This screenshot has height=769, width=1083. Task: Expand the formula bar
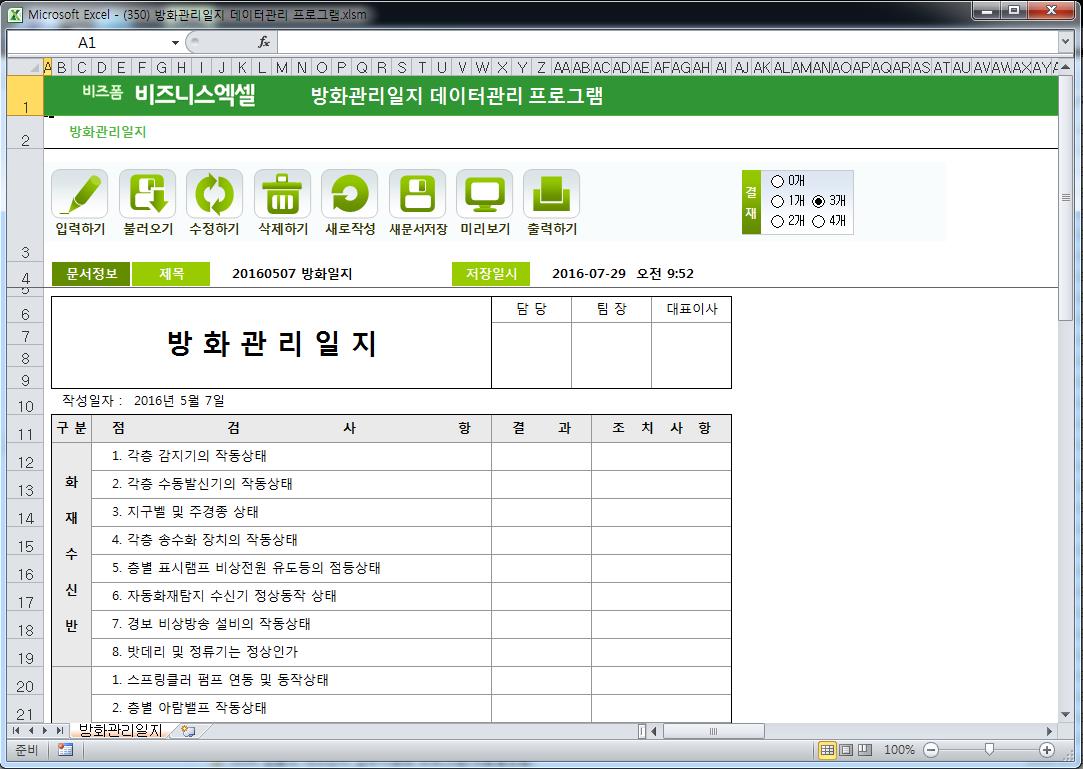pos(1066,42)
